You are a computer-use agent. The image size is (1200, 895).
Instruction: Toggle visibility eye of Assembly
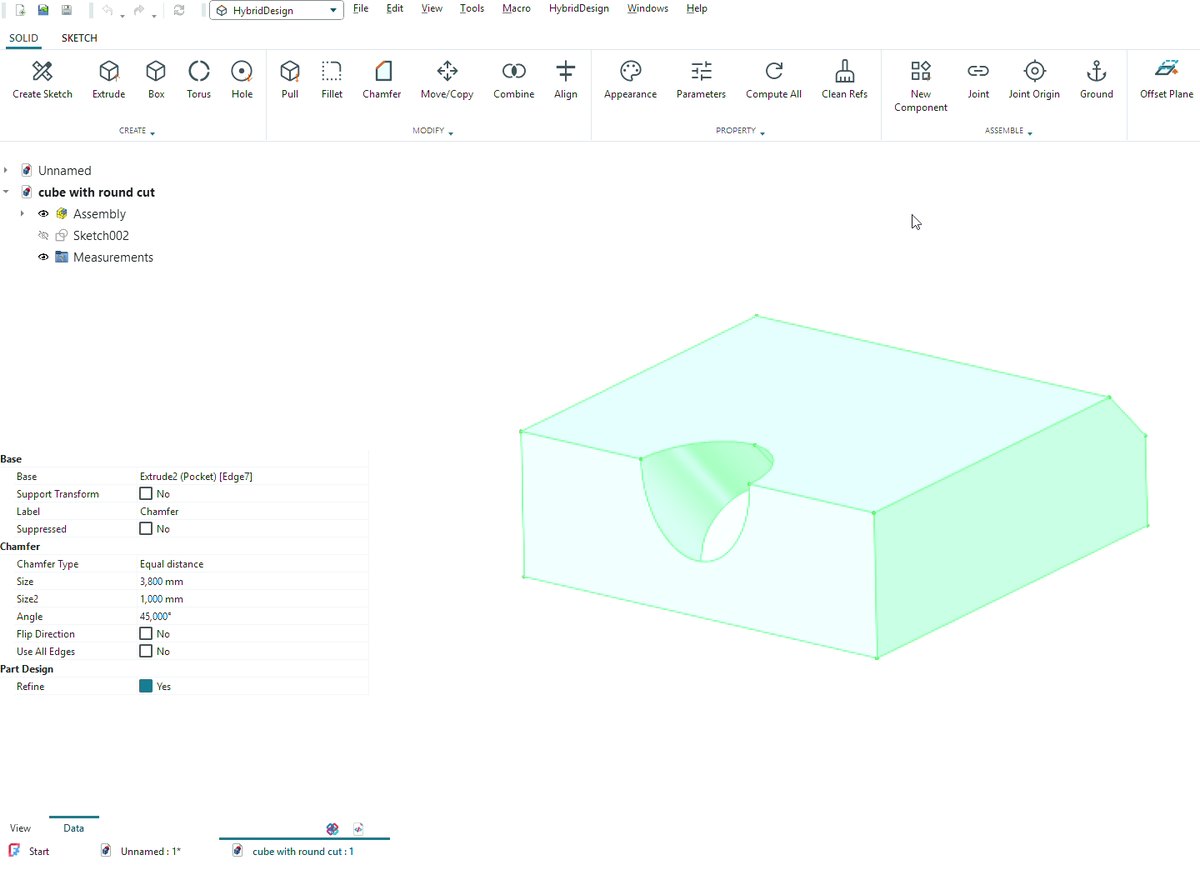(43, 214)
